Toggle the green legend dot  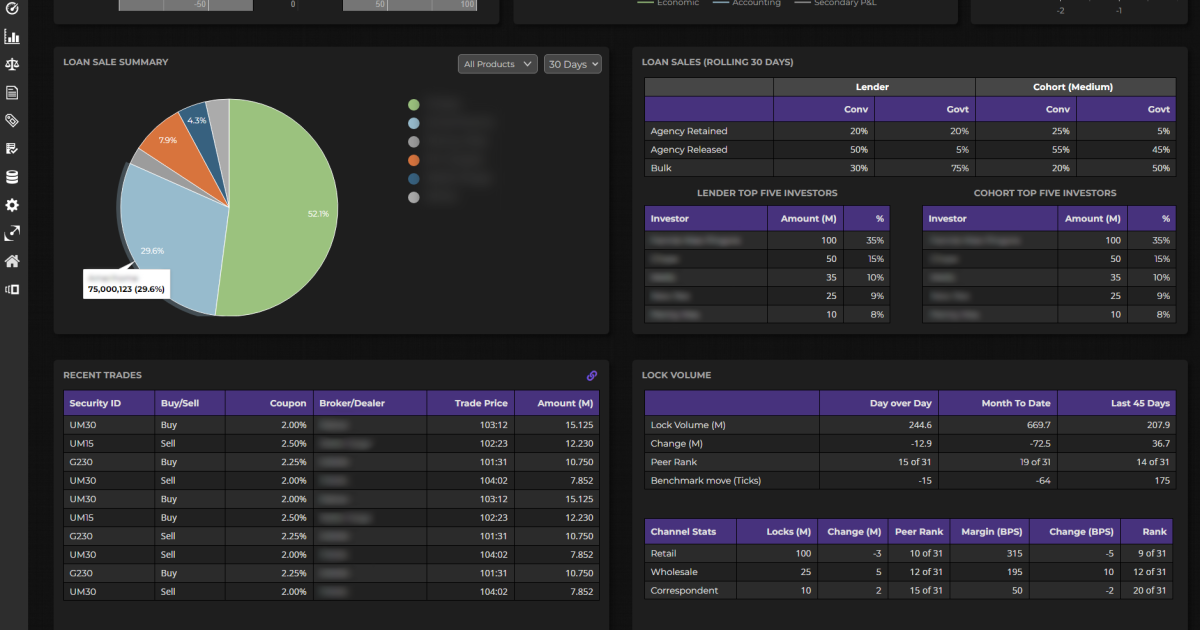click(413, 104)
